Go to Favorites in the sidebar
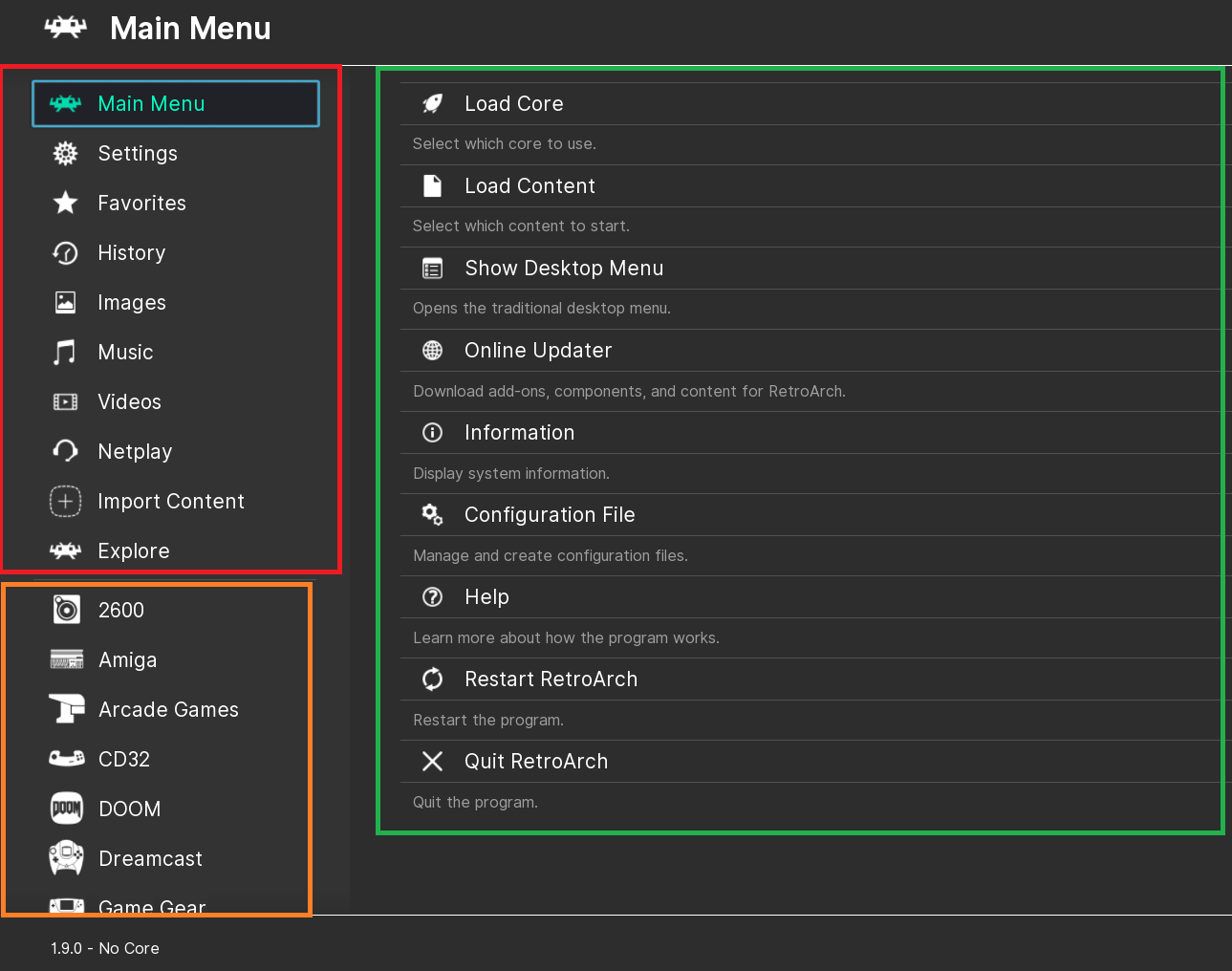This screenshot has width=1232, height=971. pyautogui.click(x=176, y=203)
